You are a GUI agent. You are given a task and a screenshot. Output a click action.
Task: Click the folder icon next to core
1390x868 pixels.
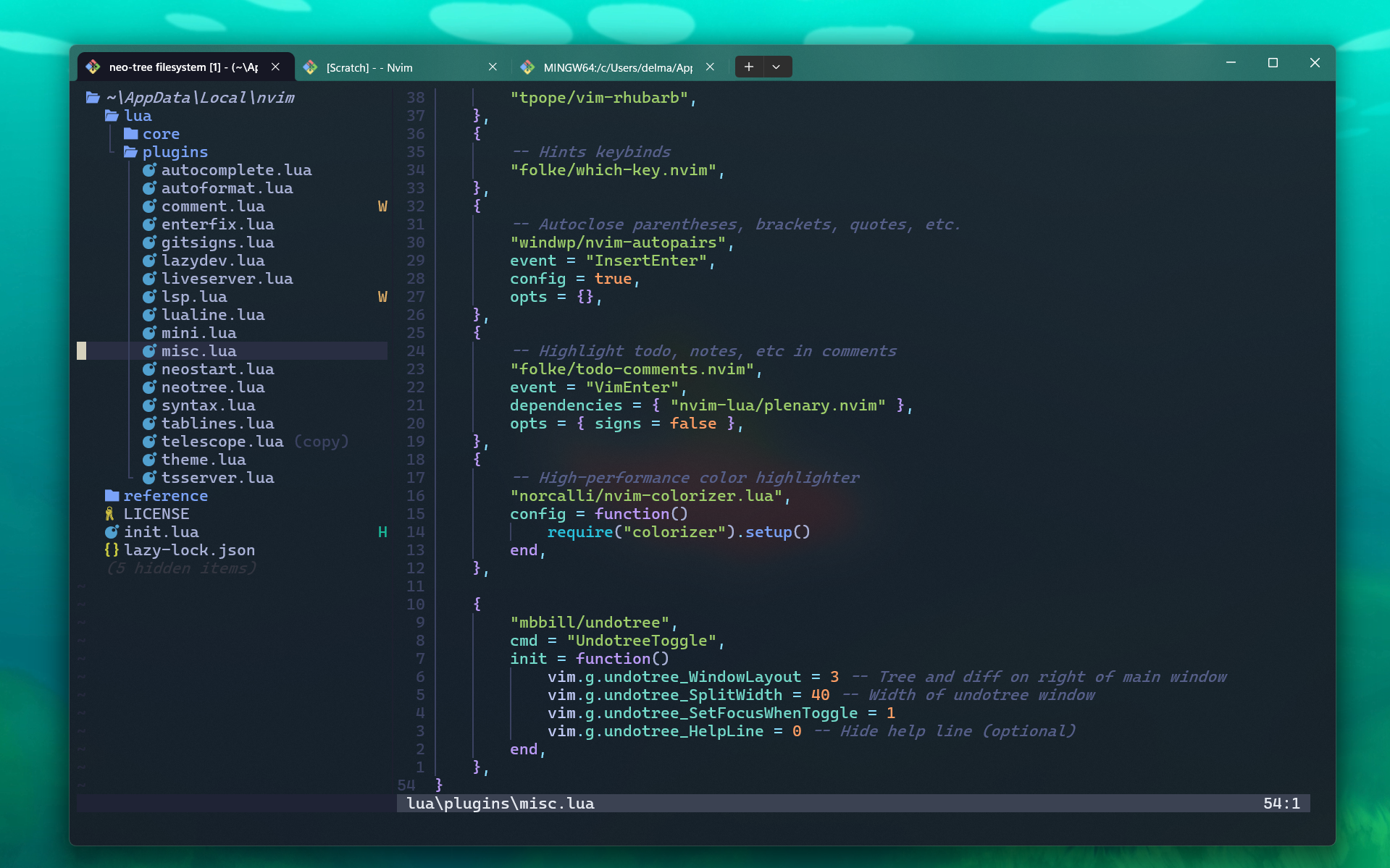pyautogui.click(x=130, y=133)
